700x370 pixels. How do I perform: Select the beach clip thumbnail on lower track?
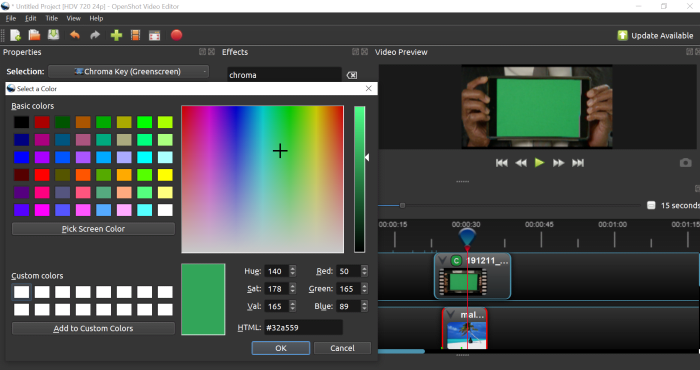[466, 335]
